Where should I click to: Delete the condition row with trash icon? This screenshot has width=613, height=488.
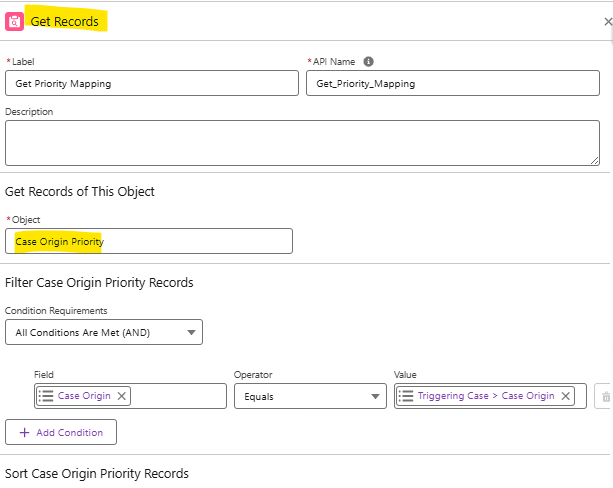tap(605, 397)
